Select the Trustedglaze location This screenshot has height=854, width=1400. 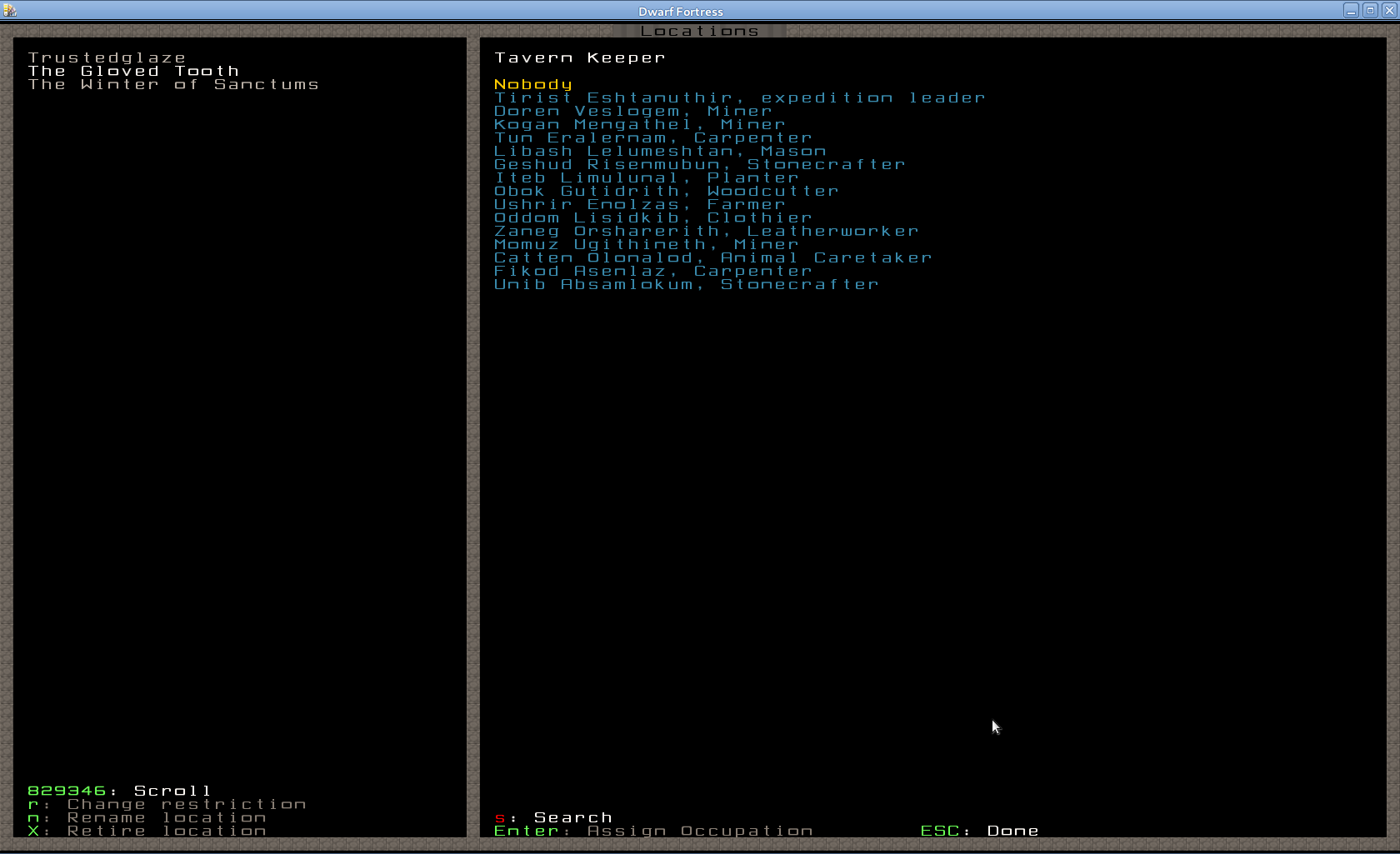pos(107,58)
